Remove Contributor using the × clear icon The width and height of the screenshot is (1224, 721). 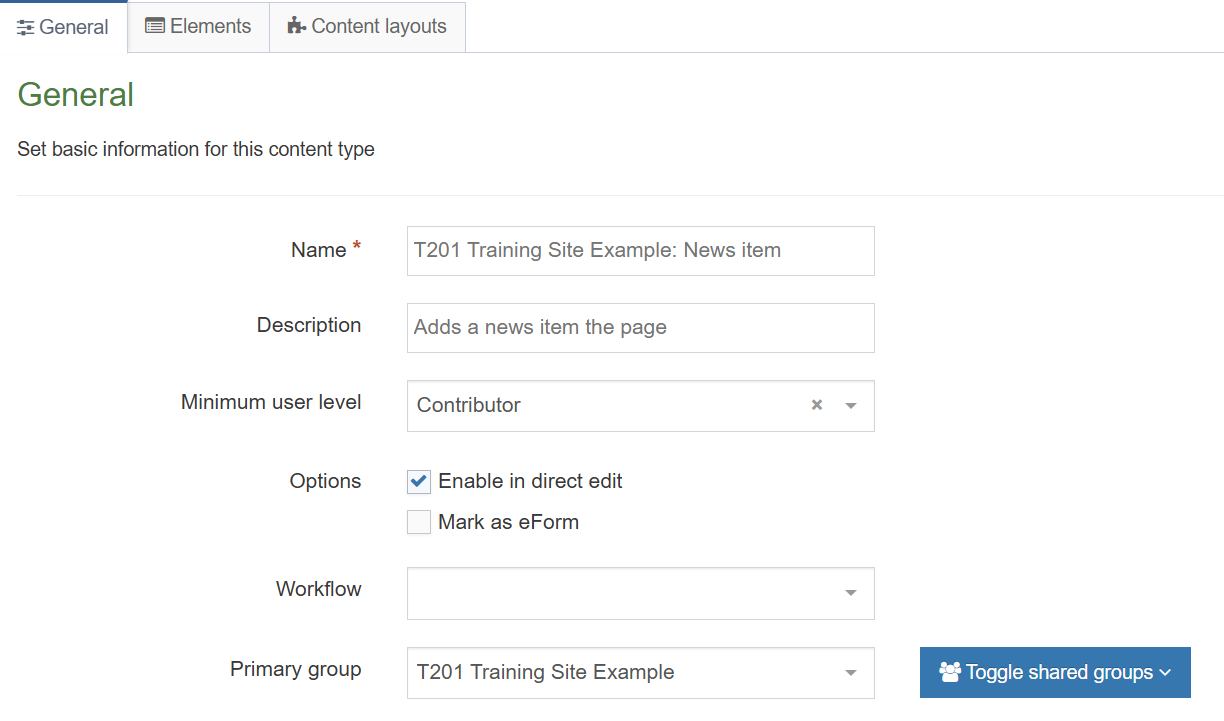[816, 405]
